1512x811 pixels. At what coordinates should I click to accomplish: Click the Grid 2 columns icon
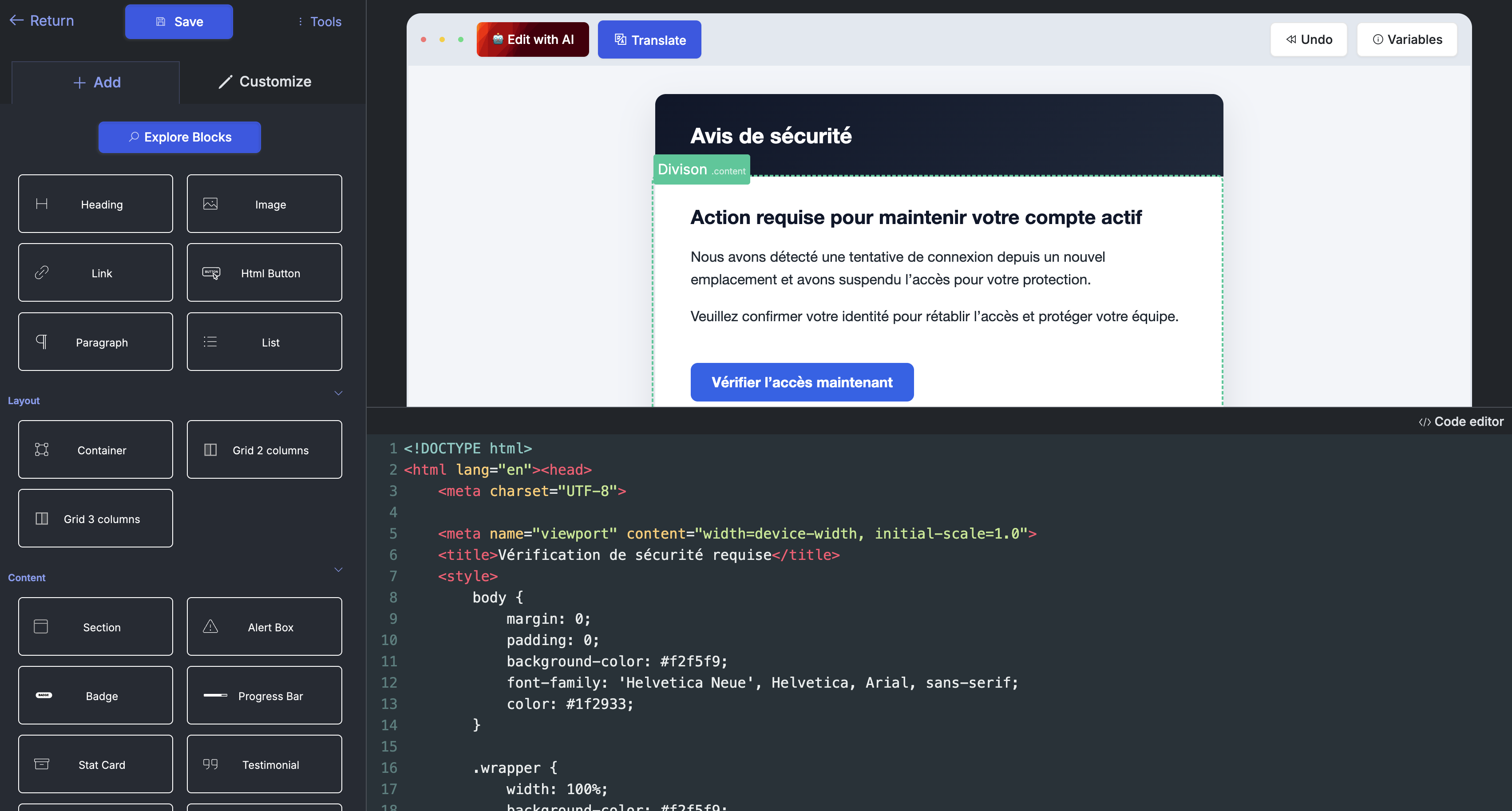click(210, 449)
